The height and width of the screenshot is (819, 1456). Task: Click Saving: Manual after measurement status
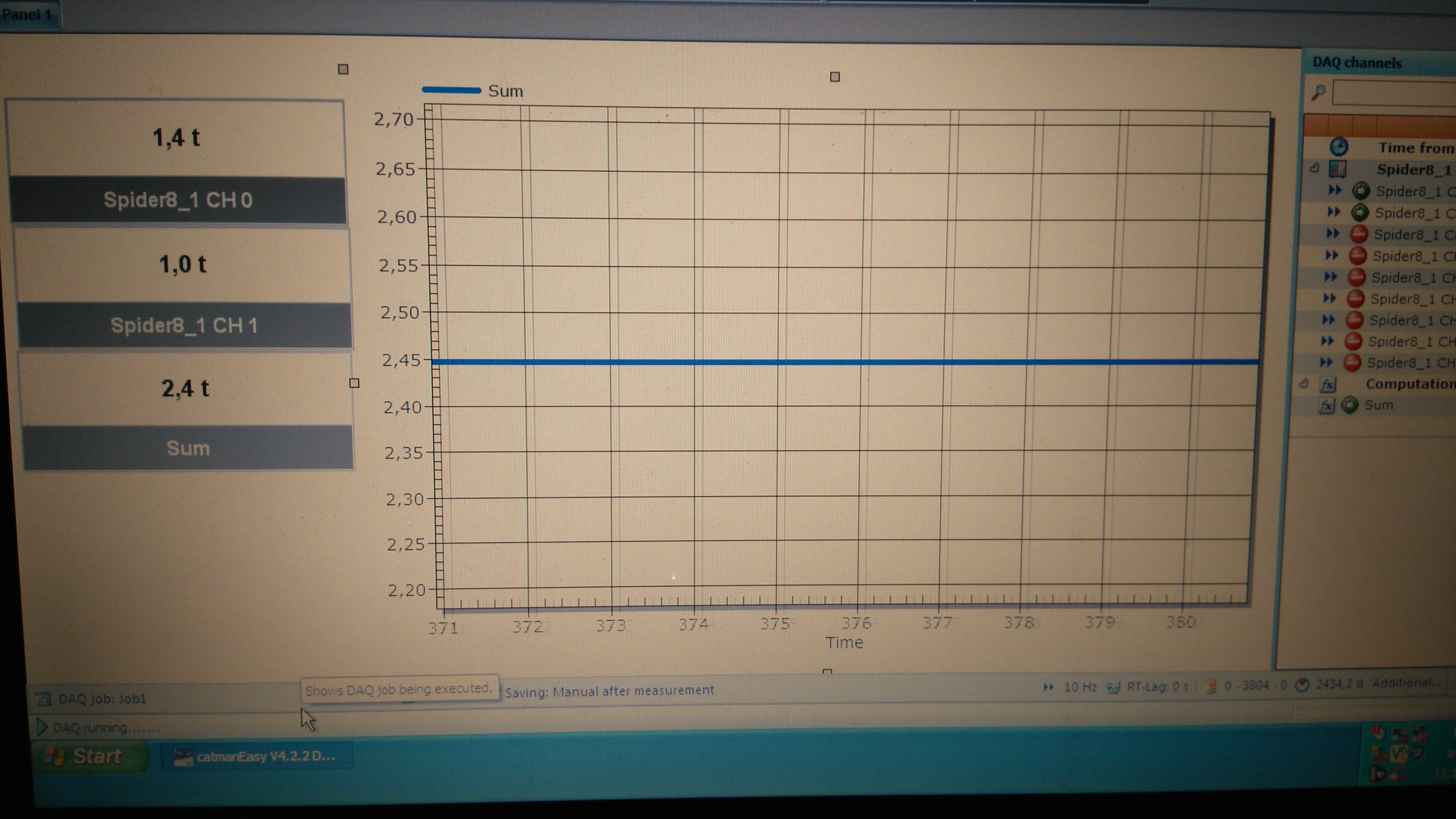tap(609, 690)
